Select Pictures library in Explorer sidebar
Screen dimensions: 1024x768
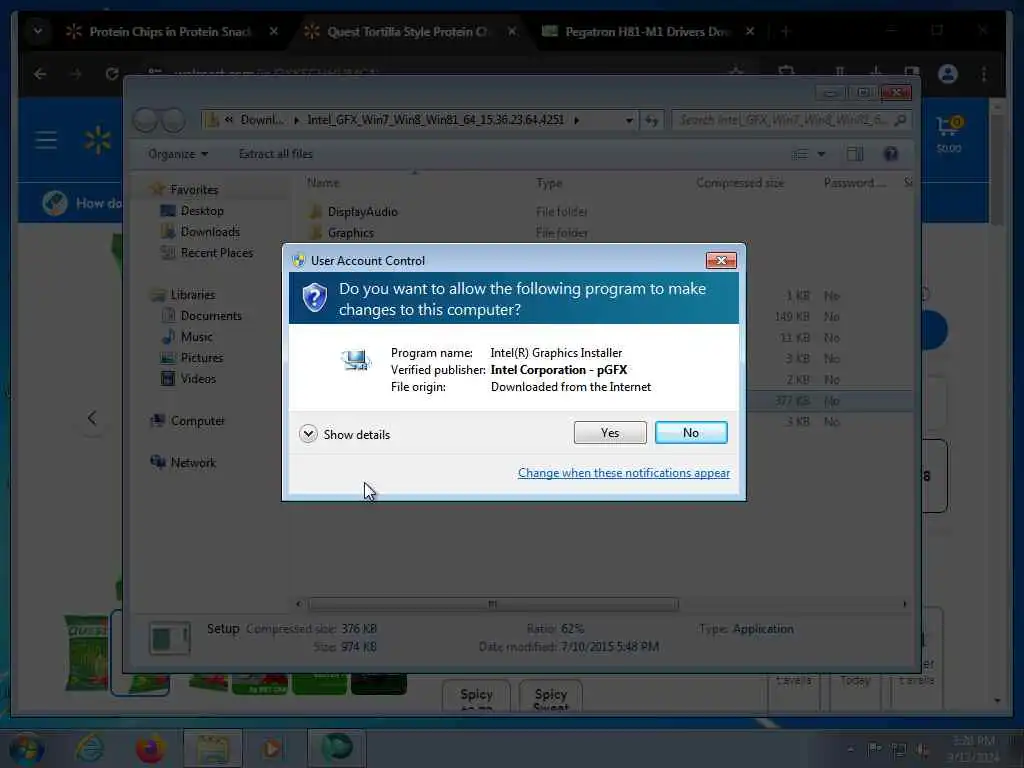click(201, 358)
